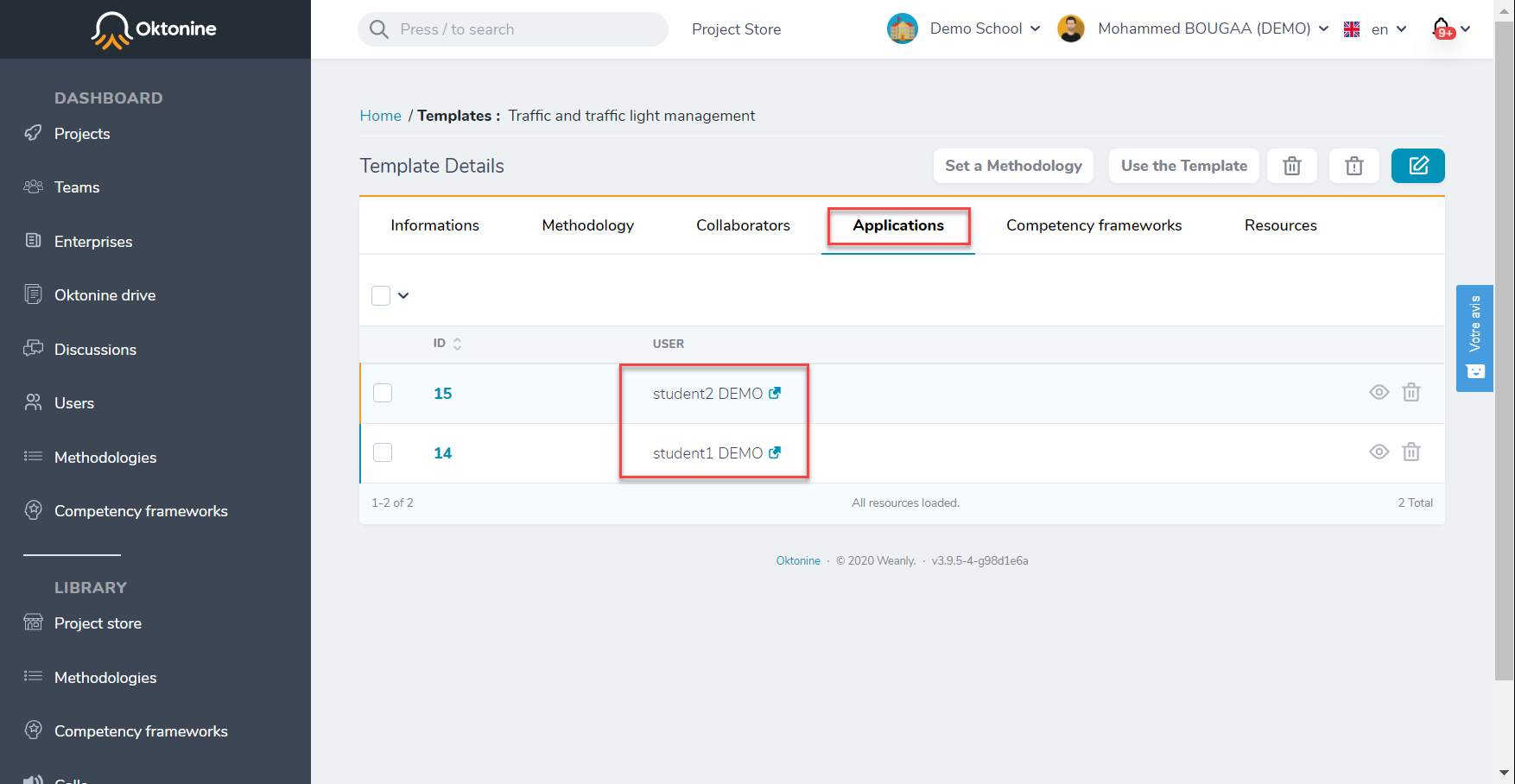Open the Votre avis feedback side tab
Screen dimensions: 1515x784
tap(1474, 338)
